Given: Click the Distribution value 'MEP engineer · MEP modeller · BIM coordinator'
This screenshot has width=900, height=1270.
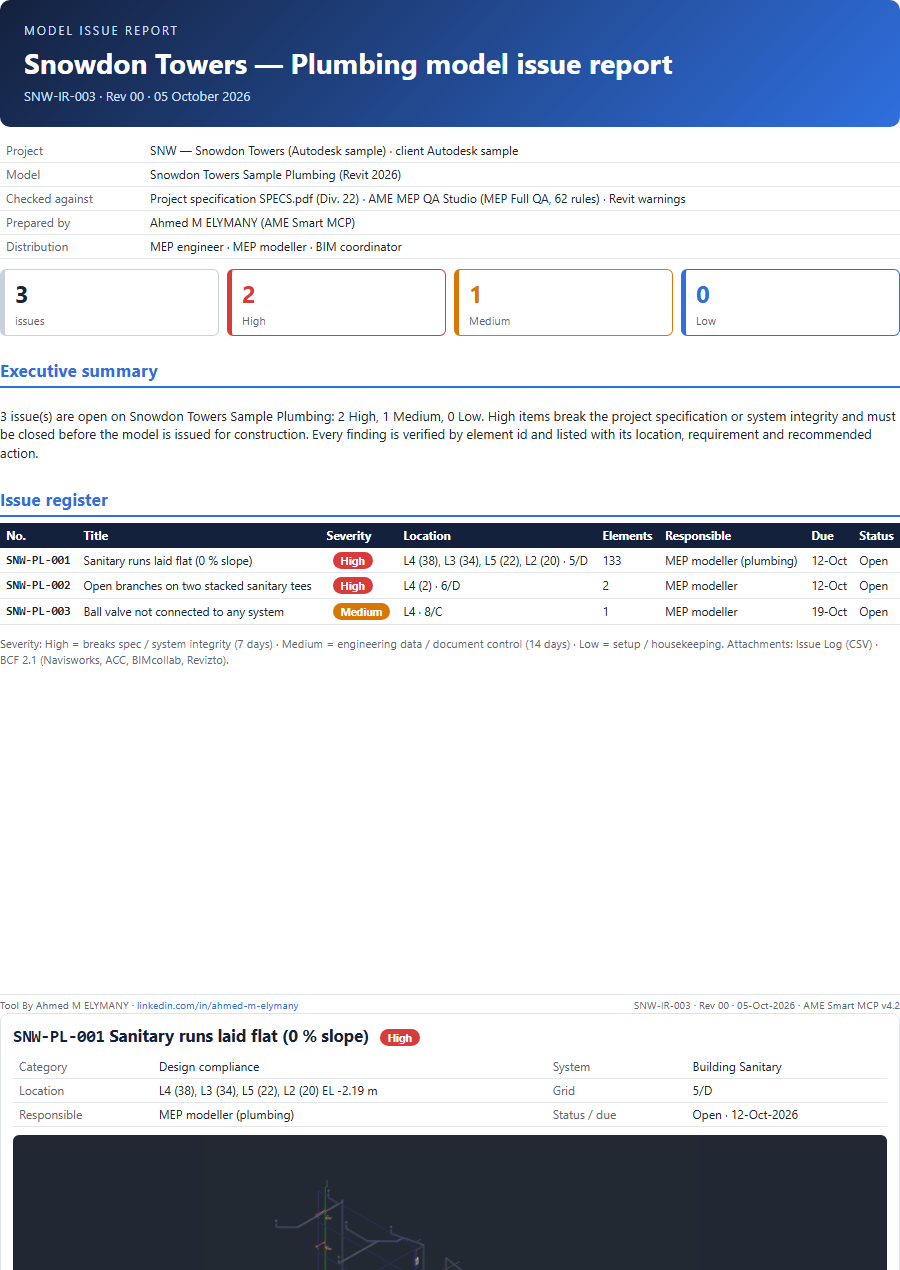Looking at the screenshot, I should (x=276, y=247).
